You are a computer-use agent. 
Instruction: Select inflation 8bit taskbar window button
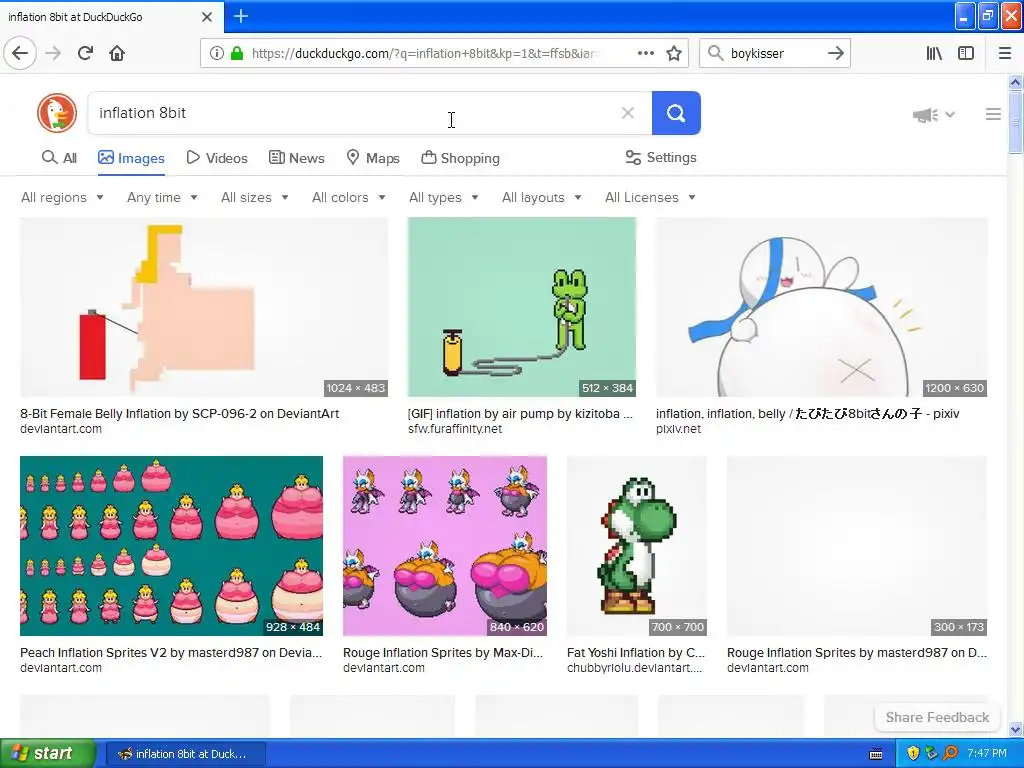(x=185, y=754)
